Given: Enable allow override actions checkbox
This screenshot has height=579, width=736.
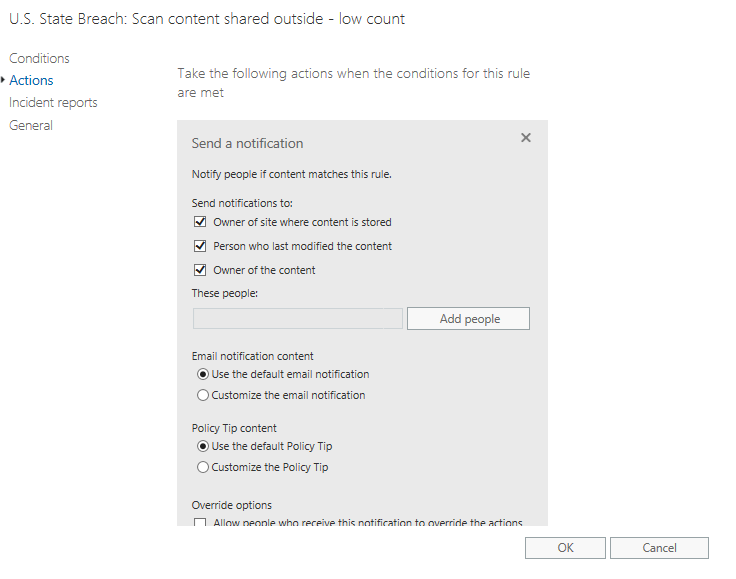Looking at the screenshot, I should coord(201,523).
